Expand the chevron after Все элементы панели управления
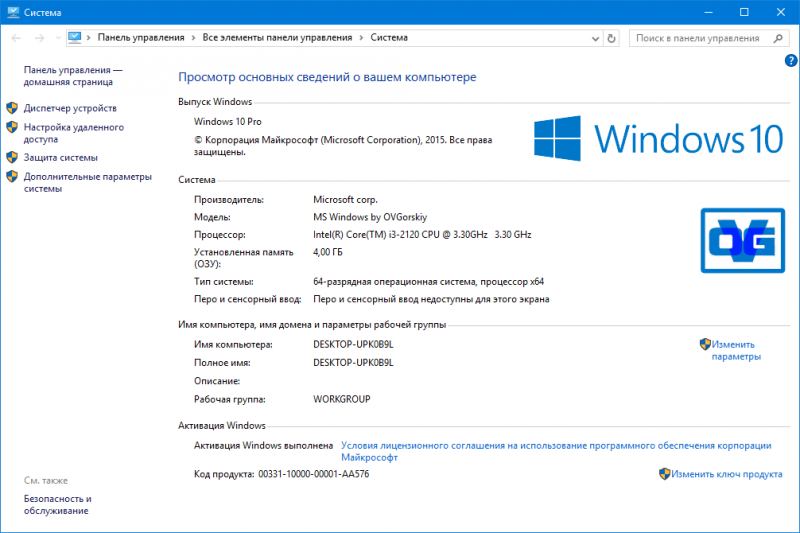The width and height of the screenshot is (800, 533). pyautogui.click(x=361, y=38)
